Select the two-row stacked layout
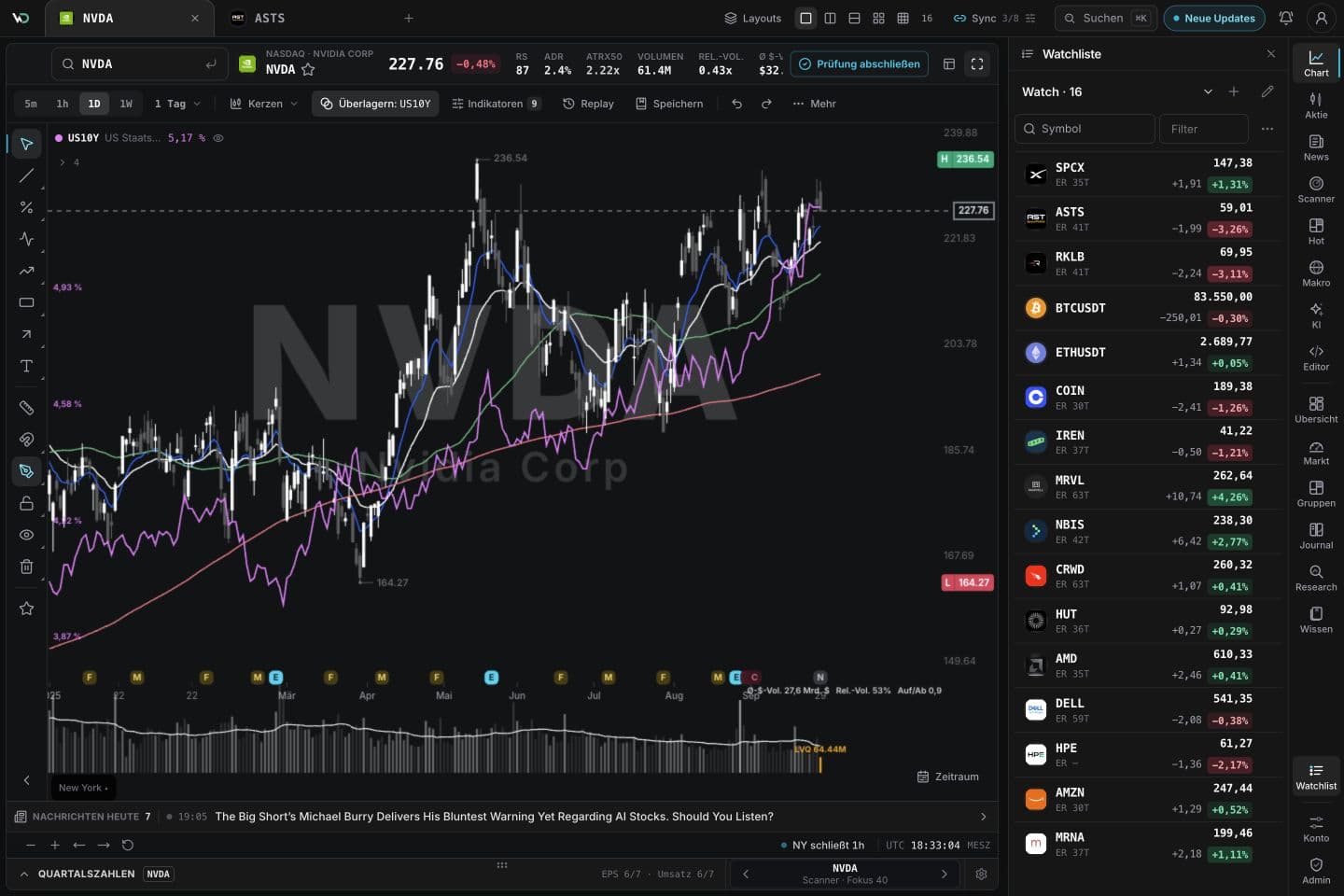 (854, 18)
